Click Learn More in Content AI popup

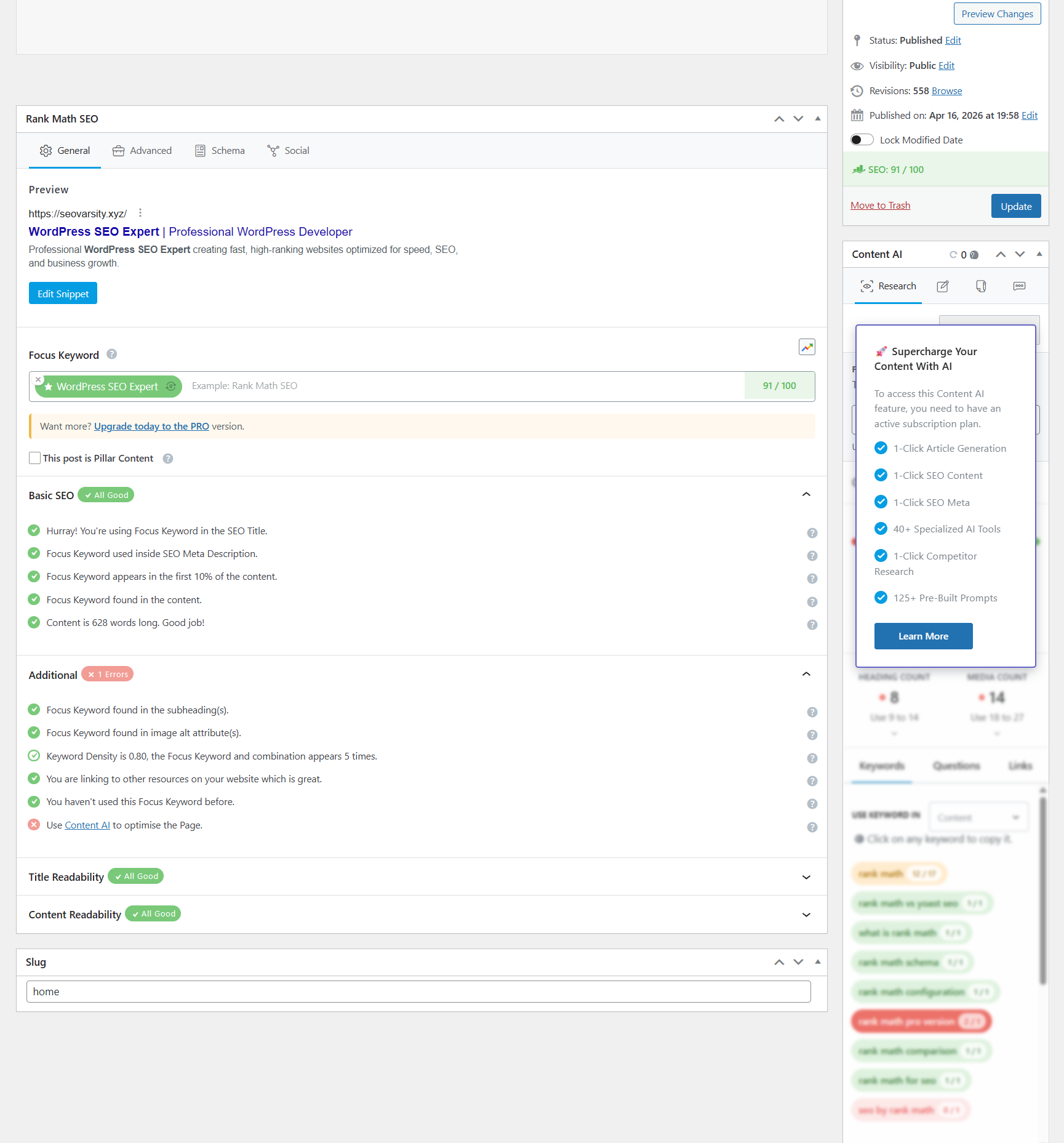(x=923, y=636)
